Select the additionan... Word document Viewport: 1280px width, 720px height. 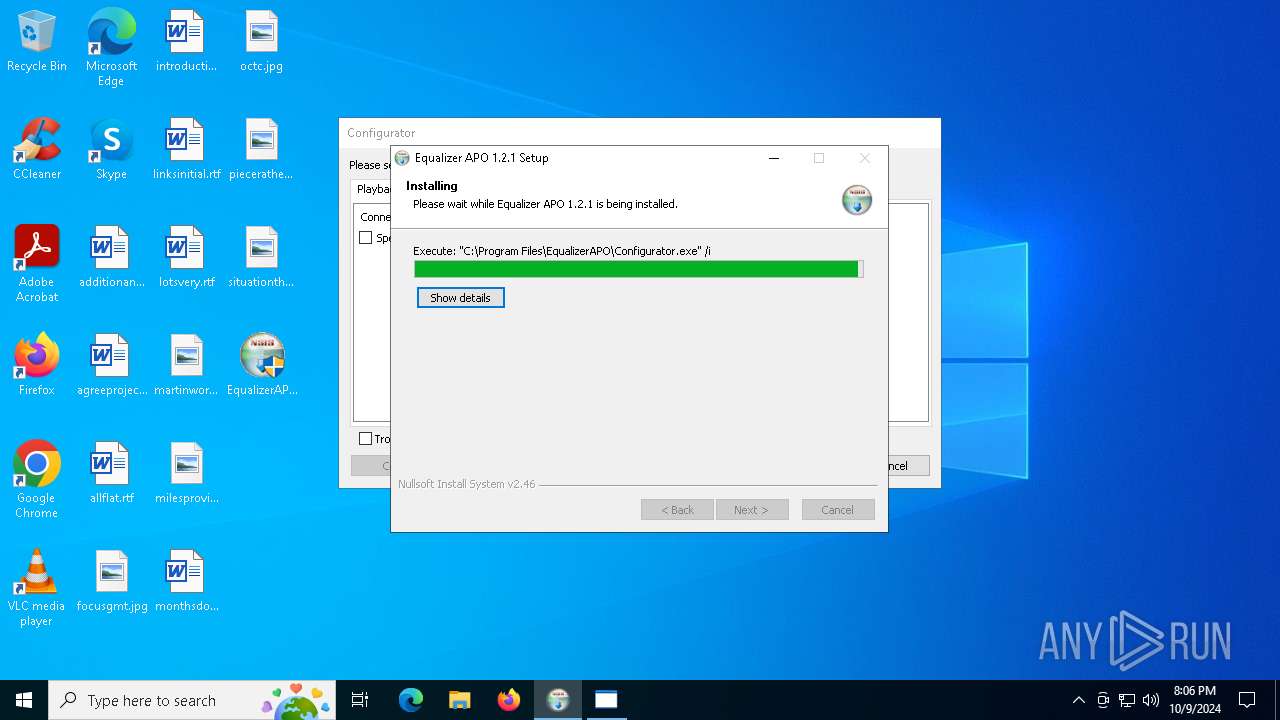111,258
